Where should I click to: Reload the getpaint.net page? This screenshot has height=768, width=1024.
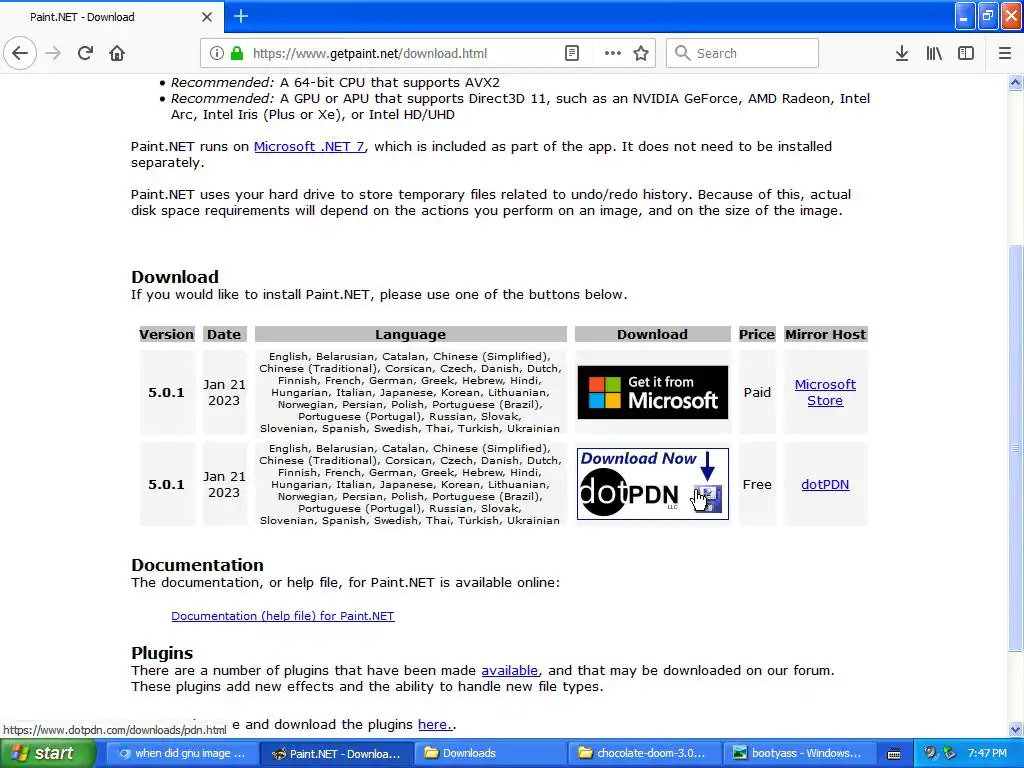[x=85, y=53]
